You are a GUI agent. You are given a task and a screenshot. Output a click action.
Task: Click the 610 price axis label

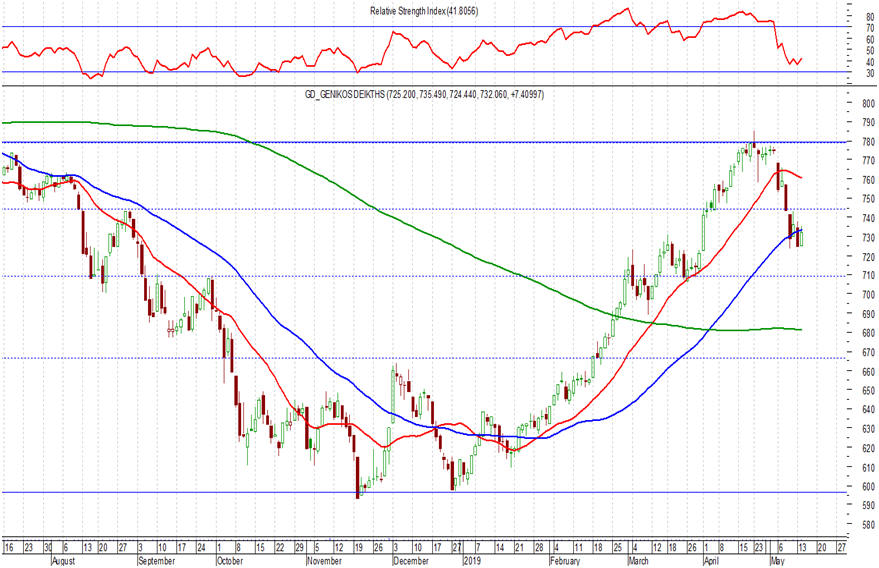[868, 467]
